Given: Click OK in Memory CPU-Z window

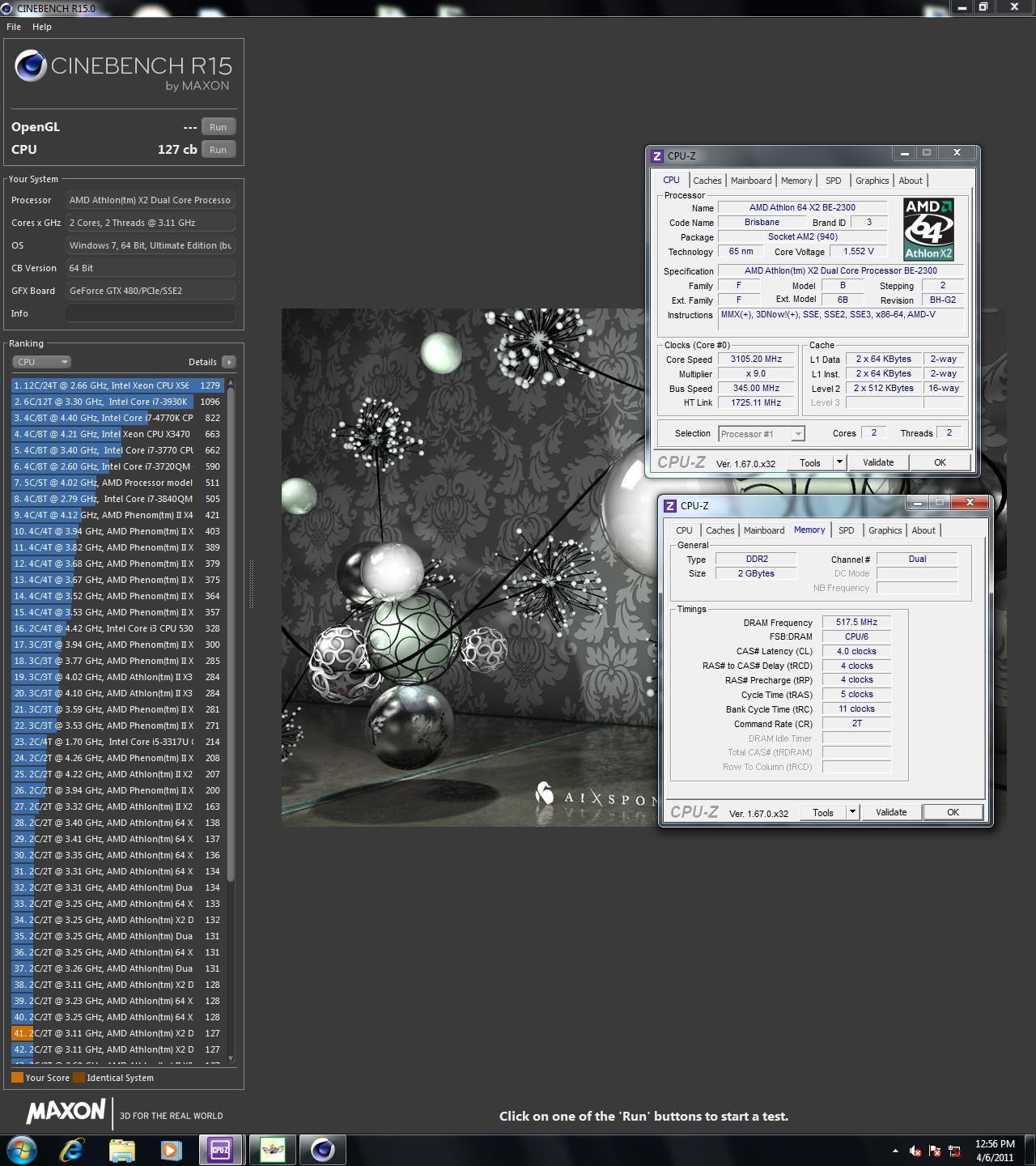Looking at the screenshot, I should (953, 813).
